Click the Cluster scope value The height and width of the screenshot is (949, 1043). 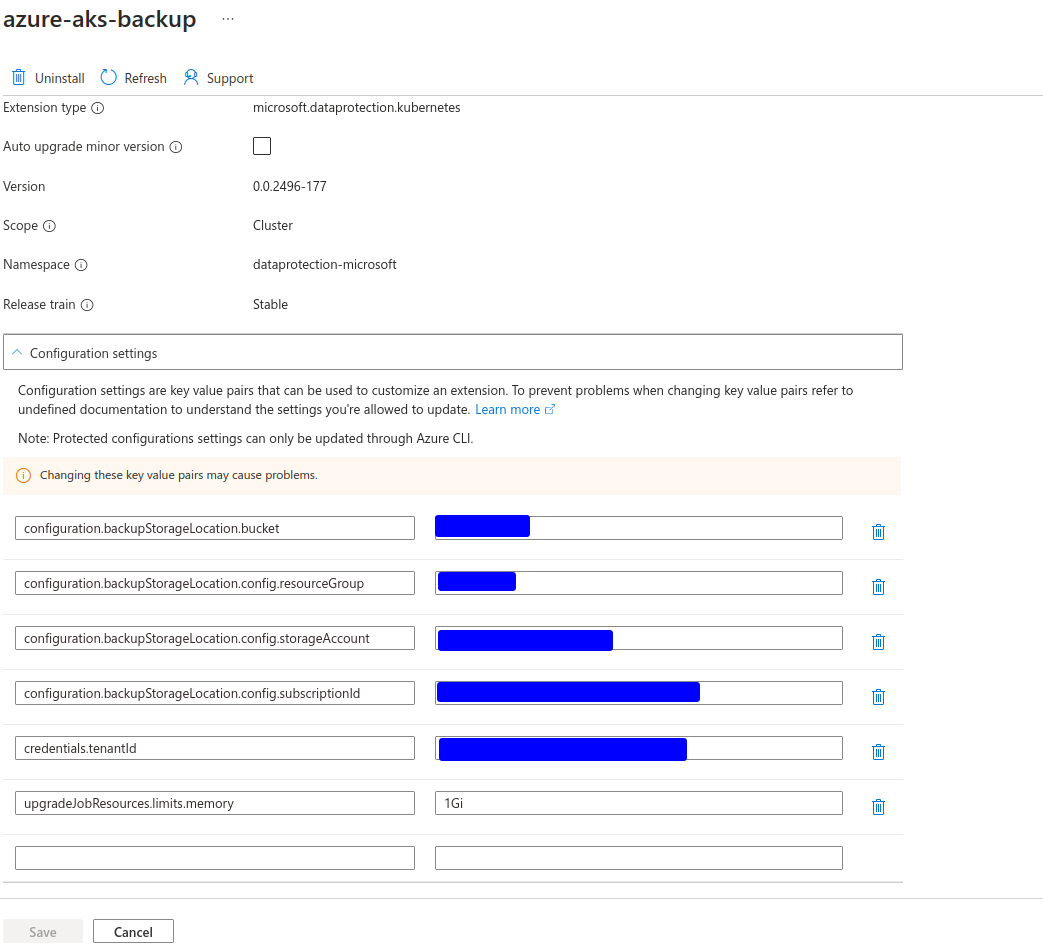click(273, 226)
